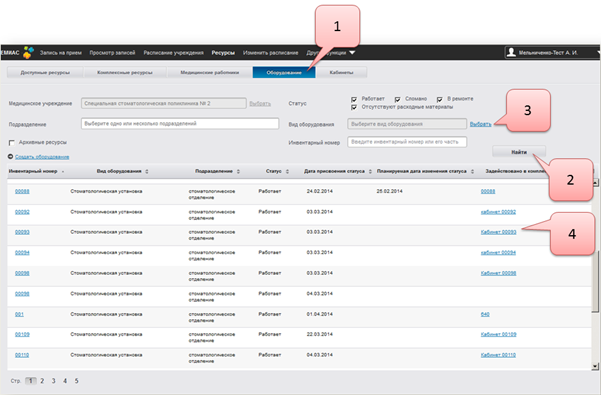Go to results page 3
The image size is (601, 395).
54,381
